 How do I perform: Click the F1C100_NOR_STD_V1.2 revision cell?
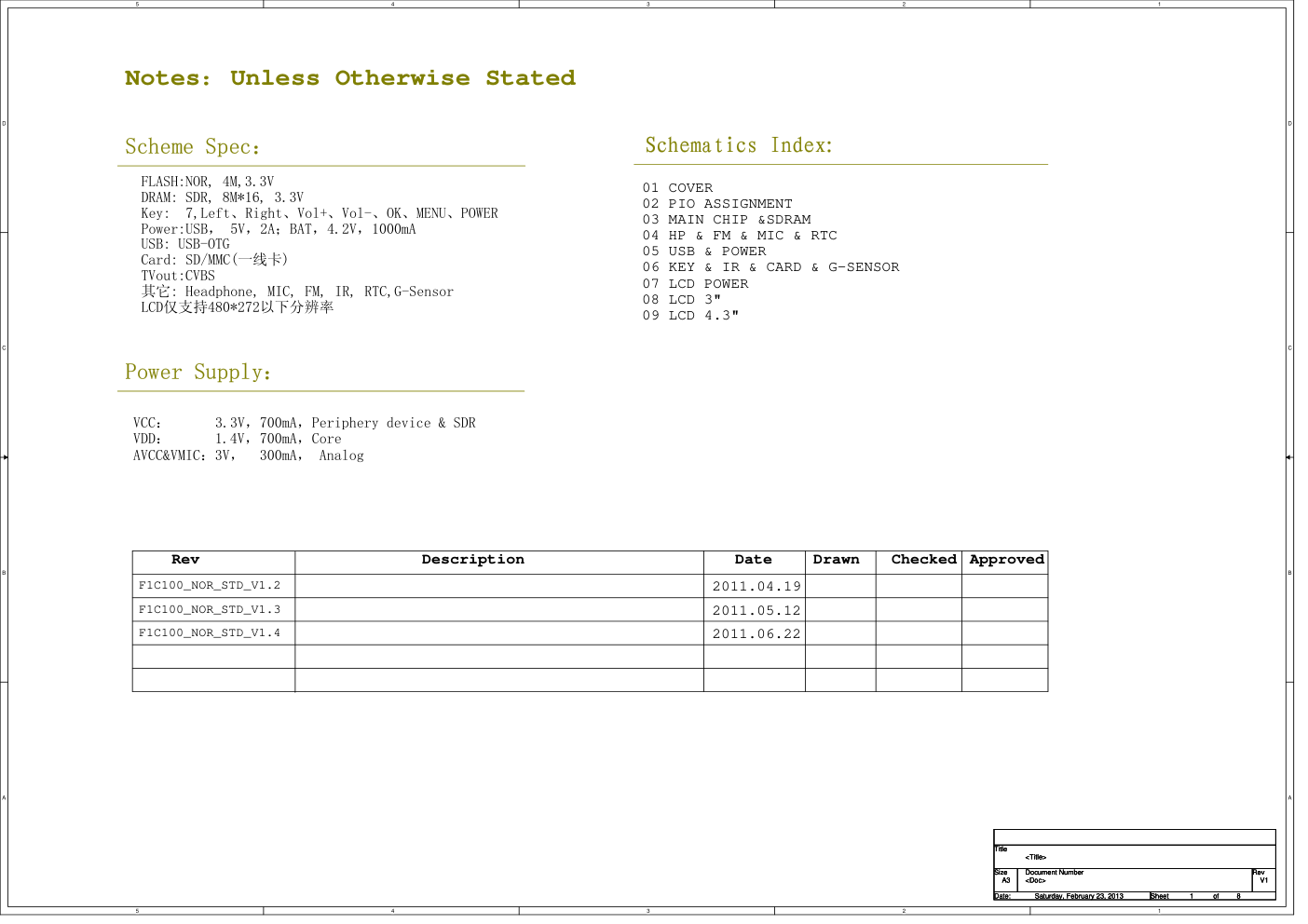pos(210,586)
